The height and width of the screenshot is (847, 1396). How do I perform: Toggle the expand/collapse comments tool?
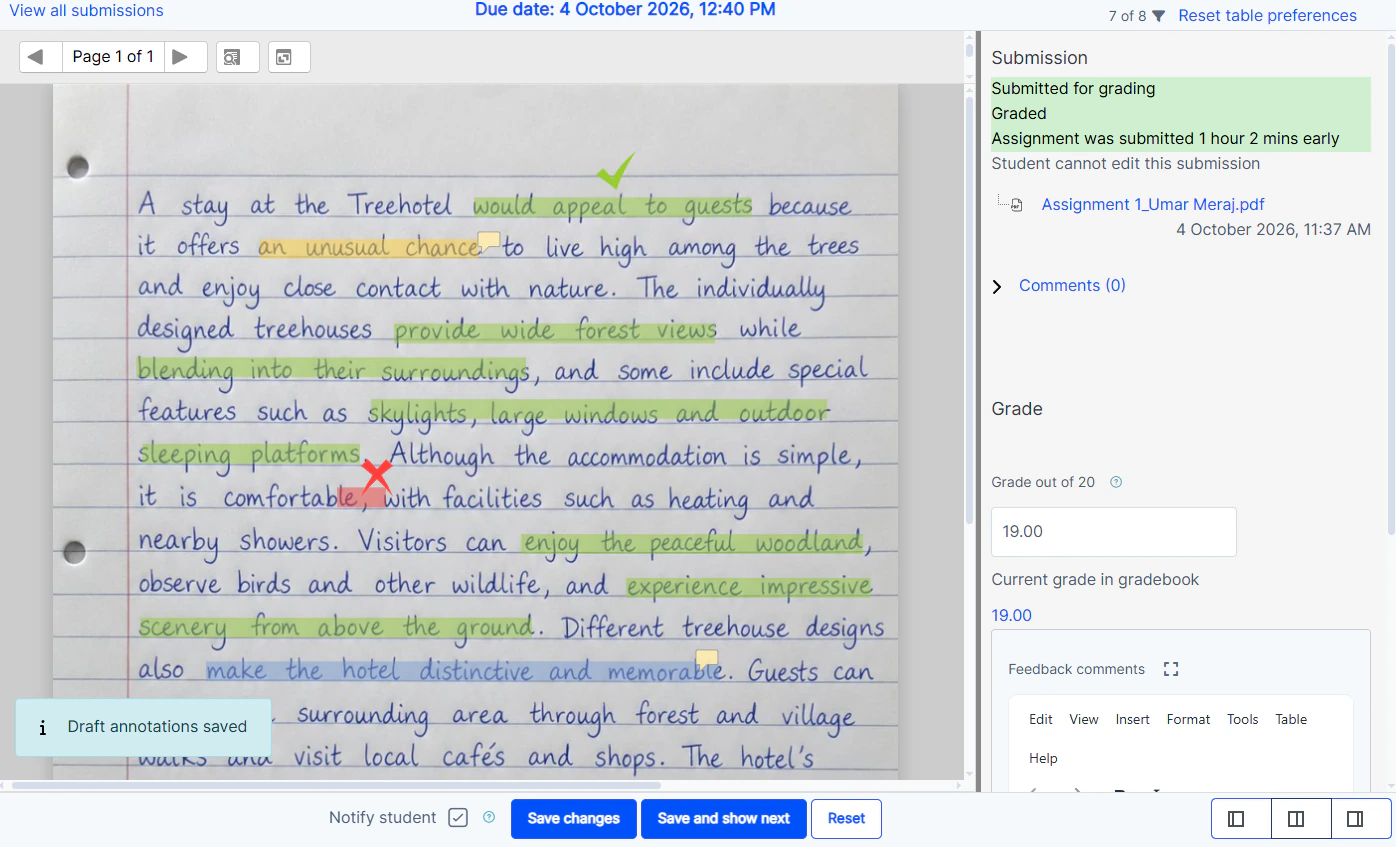tap(289, 57)
